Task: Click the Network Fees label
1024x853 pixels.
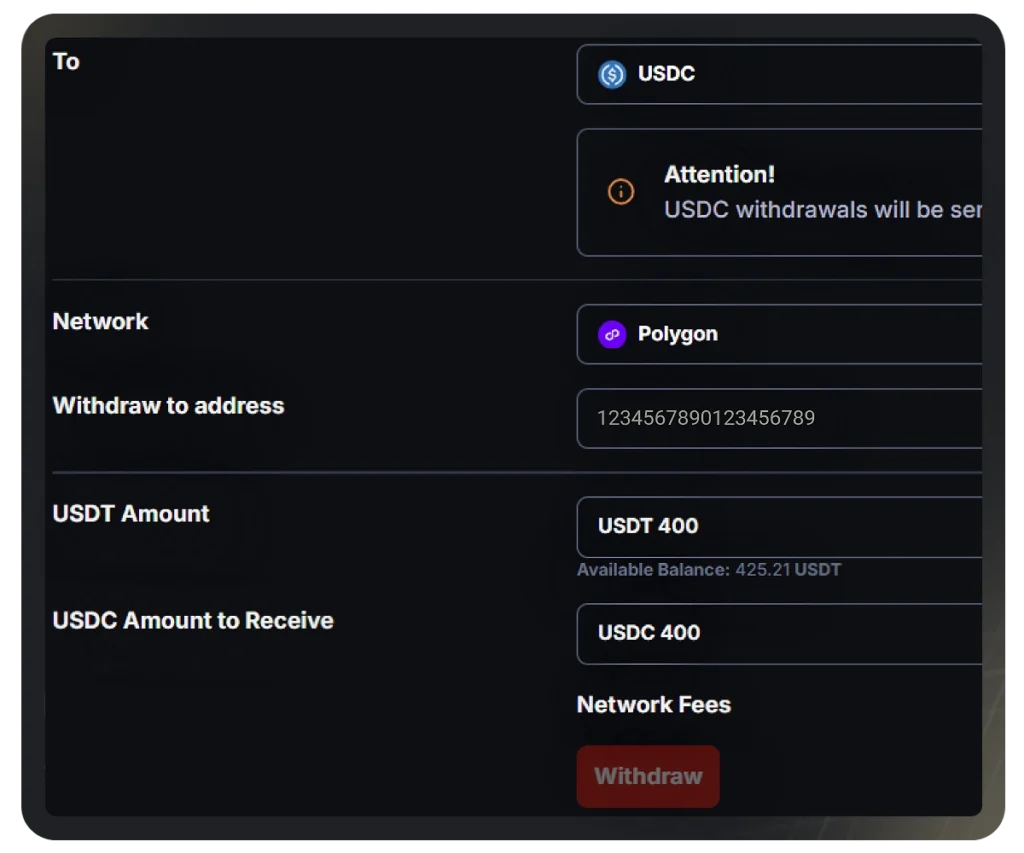Action: point(654,705)
